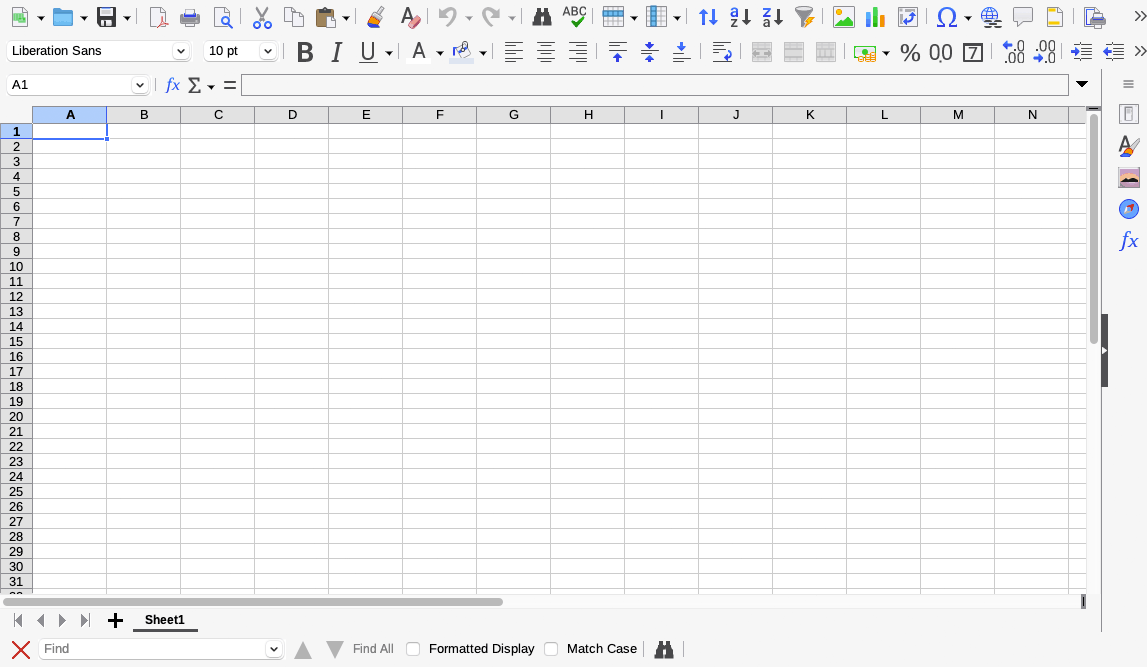Click column header D

(x=292, y=115)
